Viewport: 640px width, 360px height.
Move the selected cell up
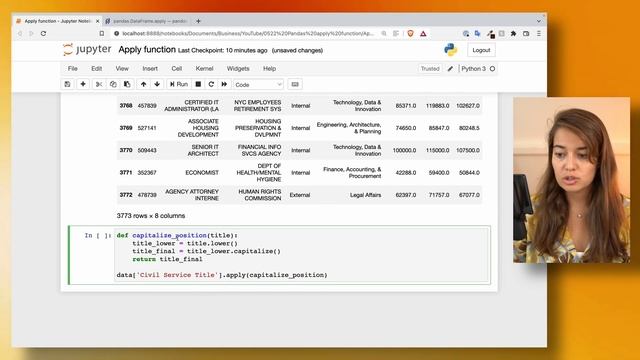point(143,84)
